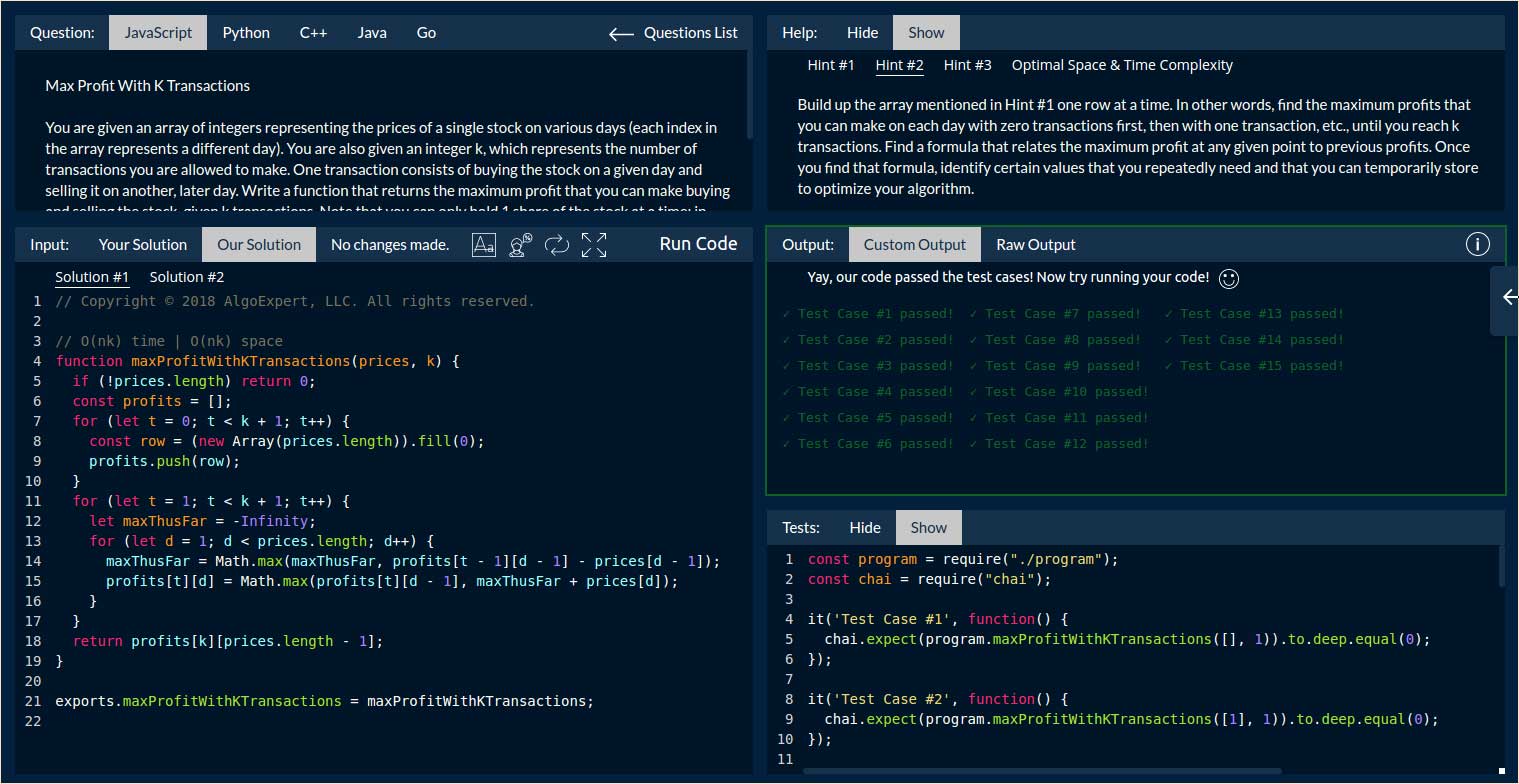This screenshot has height=784, width=1519.
Task: Select the Java language tab
Action: (372, 33)
